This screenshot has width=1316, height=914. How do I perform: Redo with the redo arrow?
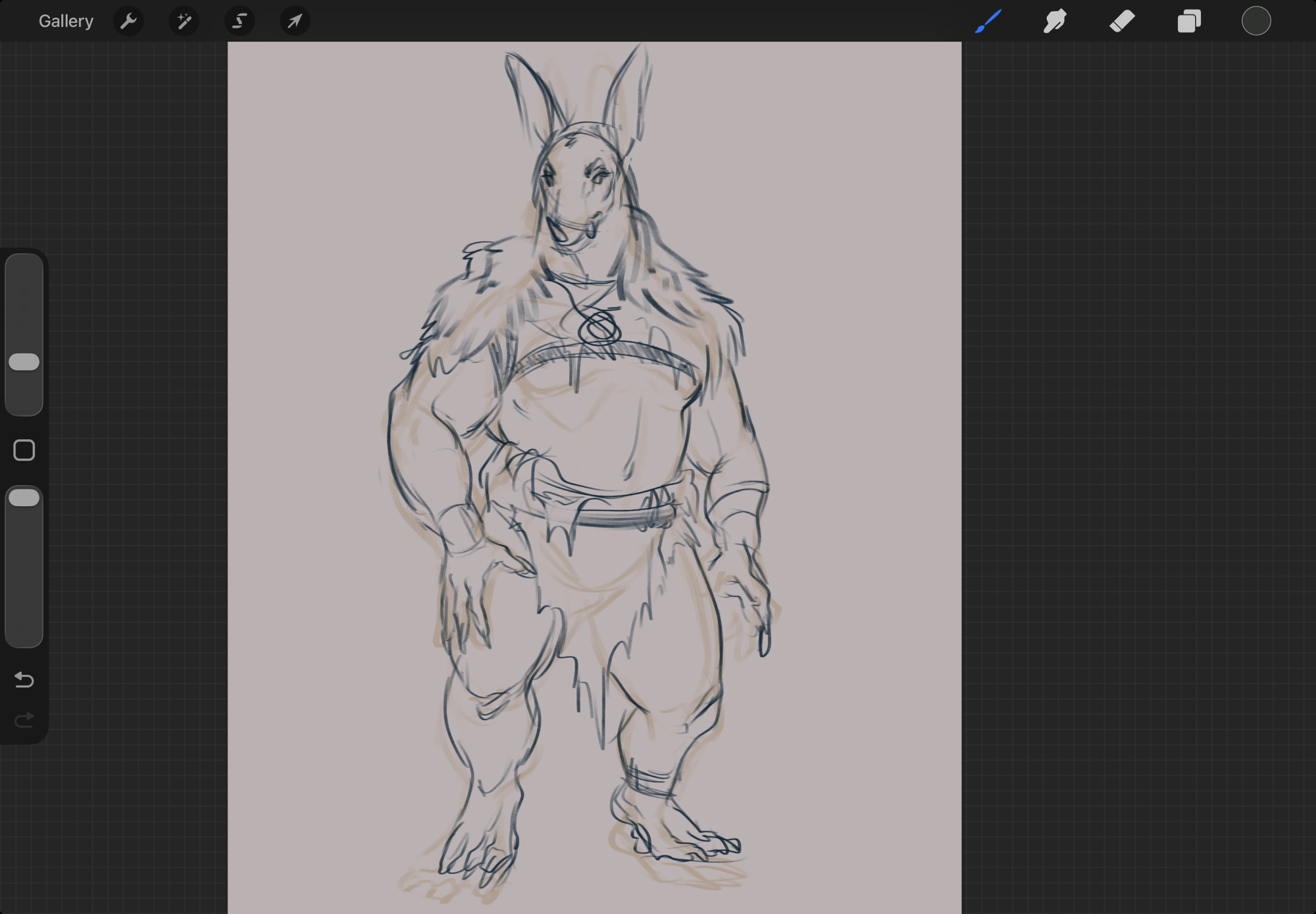(24, 720)
